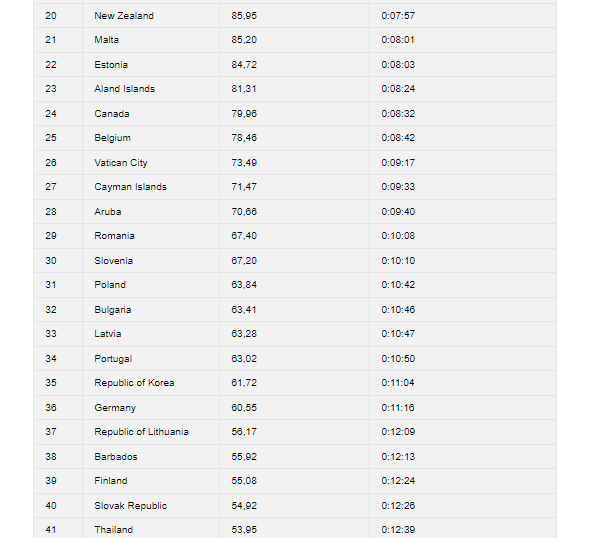Click Poland speed value 63,84

[244, 285]
